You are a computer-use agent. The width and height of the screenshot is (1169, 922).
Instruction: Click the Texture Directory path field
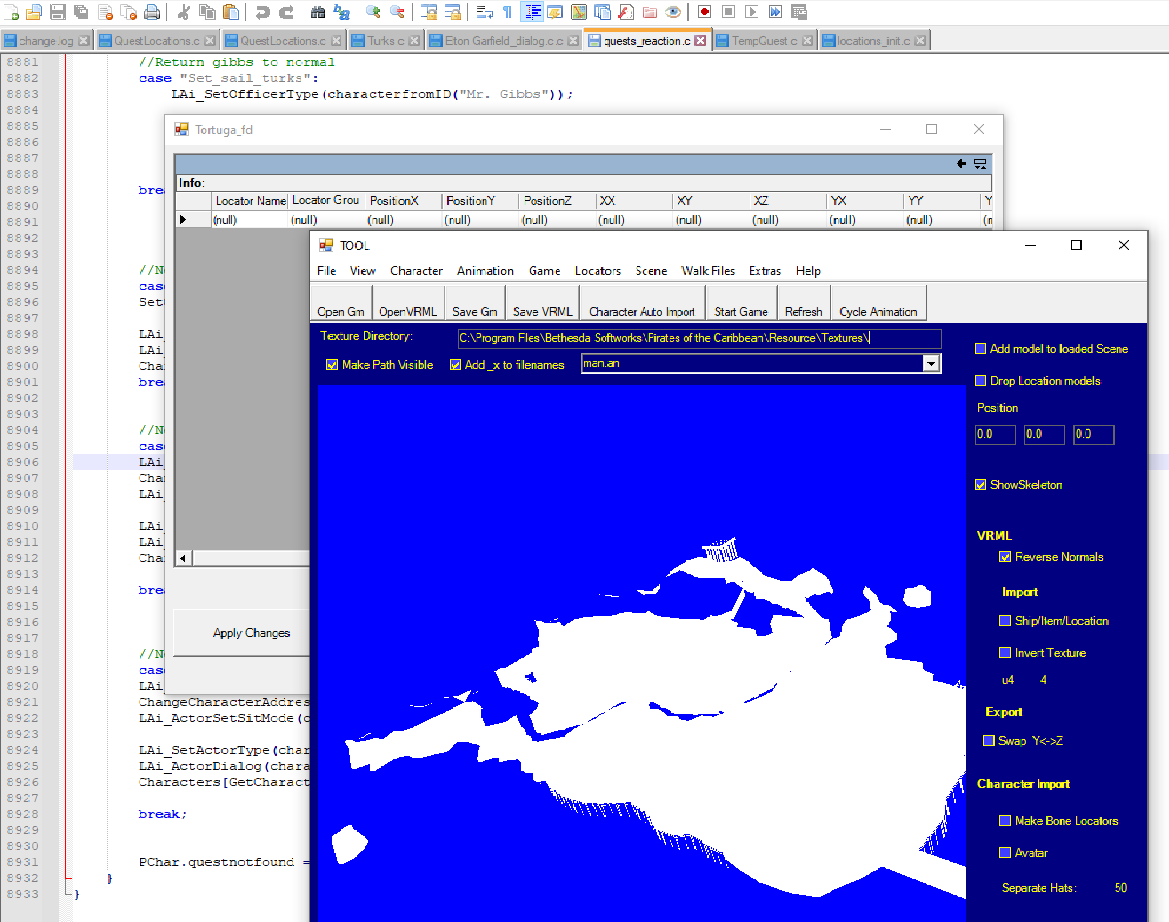click(699, 338)
